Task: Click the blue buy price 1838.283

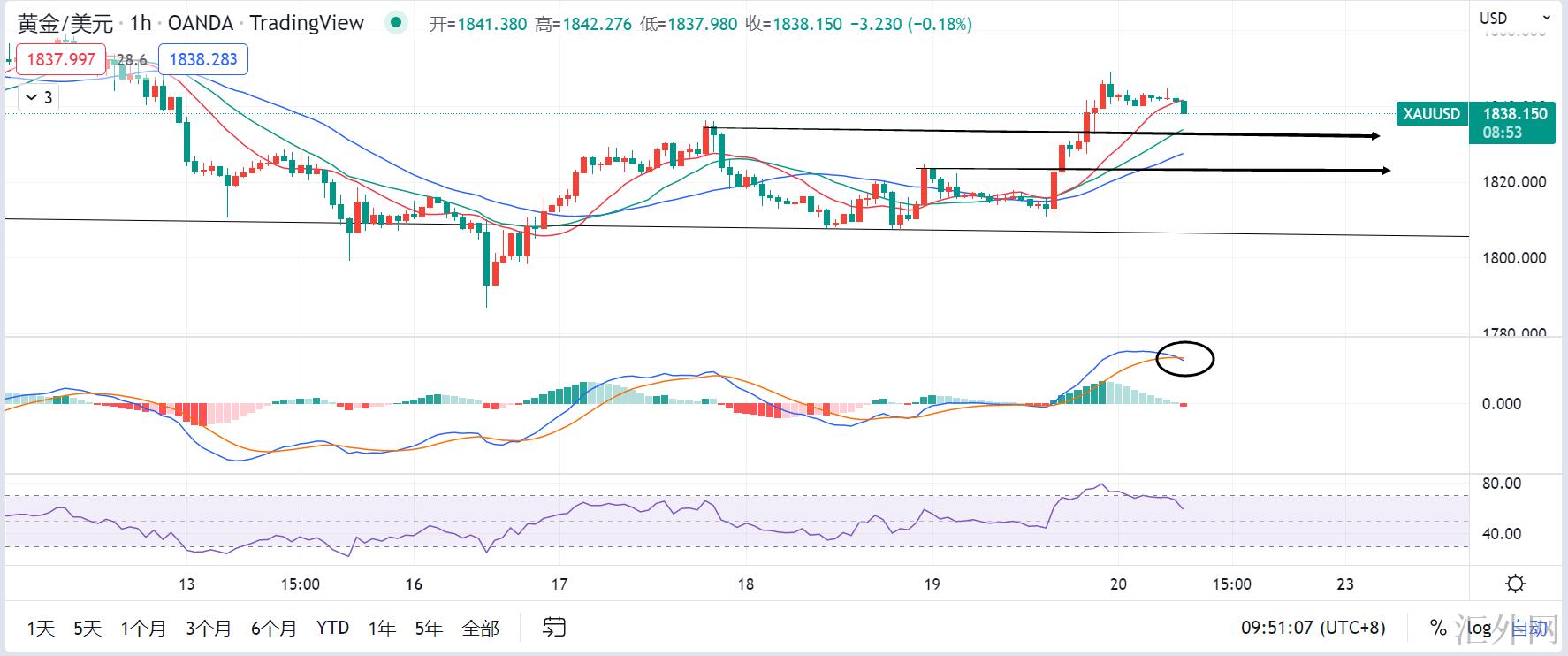Action: 203,59
